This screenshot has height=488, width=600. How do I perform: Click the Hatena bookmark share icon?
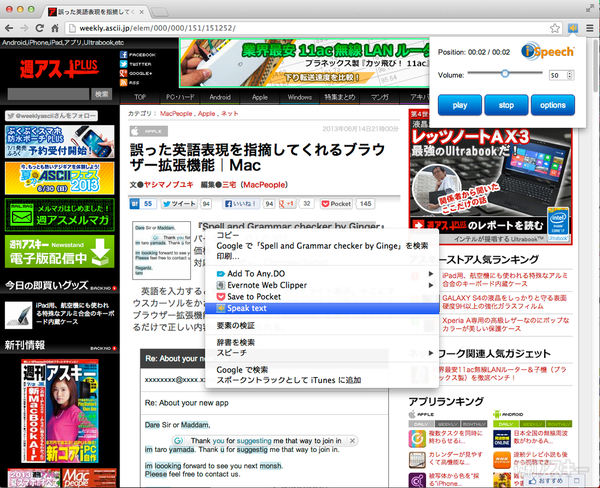pos(134,204)
